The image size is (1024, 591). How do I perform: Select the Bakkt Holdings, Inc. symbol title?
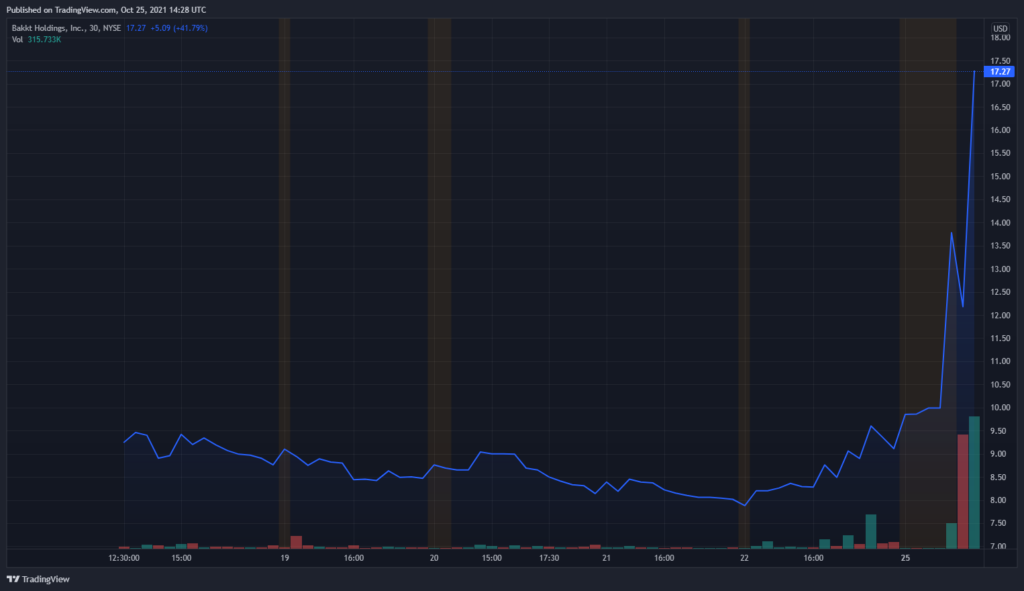(49, 28)
